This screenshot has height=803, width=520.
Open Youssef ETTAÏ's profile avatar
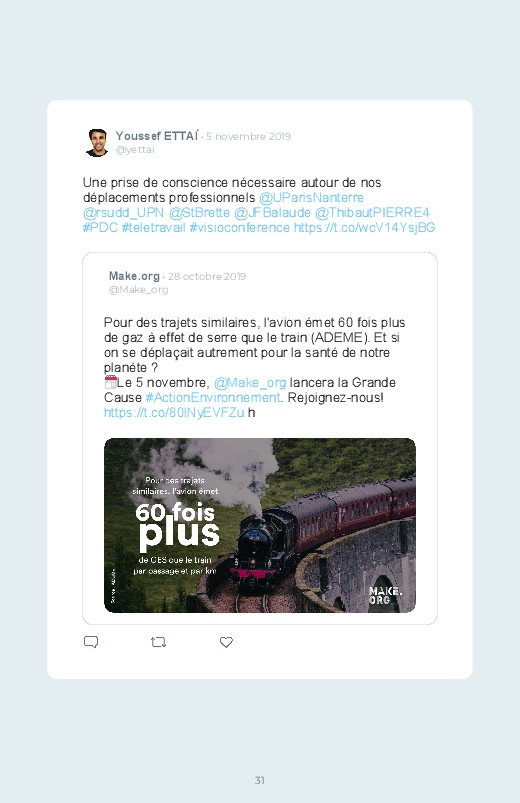97,142
